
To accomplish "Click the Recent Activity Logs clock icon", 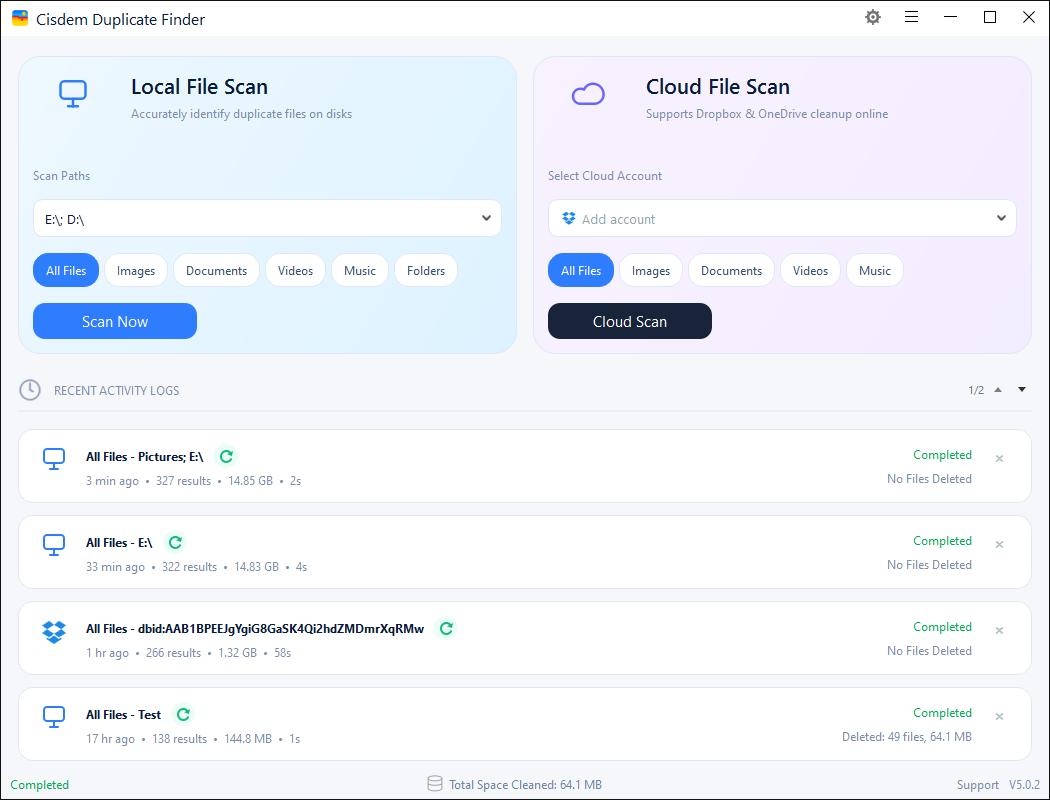I will click(30, 390).
